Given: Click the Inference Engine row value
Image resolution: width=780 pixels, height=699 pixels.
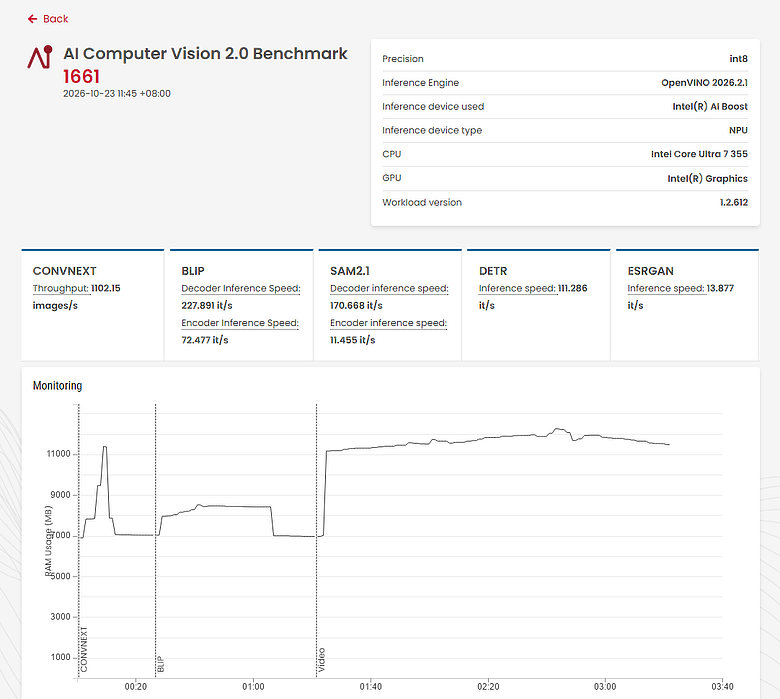Looking at the screenshot, I should [704, 83].
